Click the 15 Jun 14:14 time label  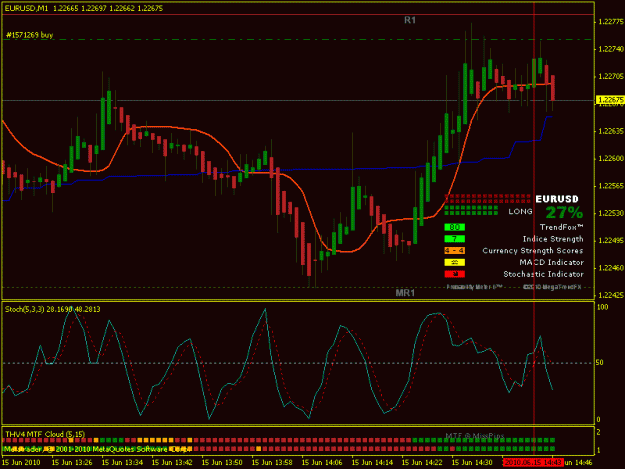coord(372,463)
